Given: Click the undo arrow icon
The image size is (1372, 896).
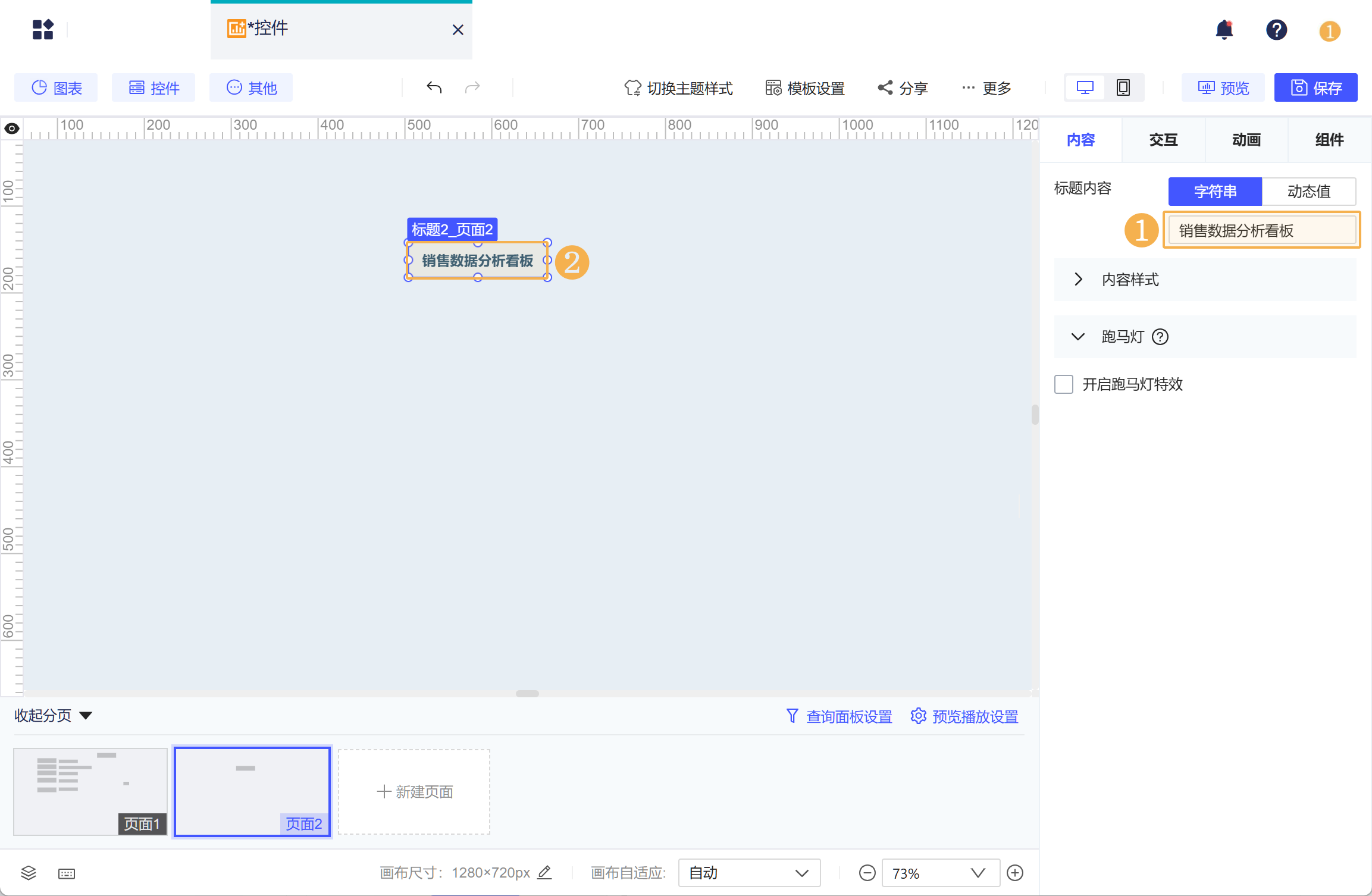Looking at the screenshot, I should [x=434, y=88].
